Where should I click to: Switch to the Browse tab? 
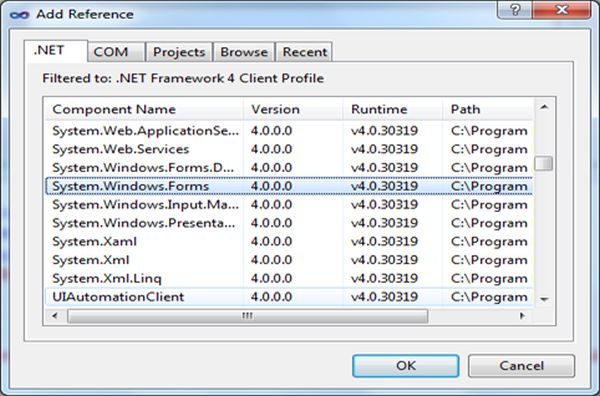click(244, 52)
